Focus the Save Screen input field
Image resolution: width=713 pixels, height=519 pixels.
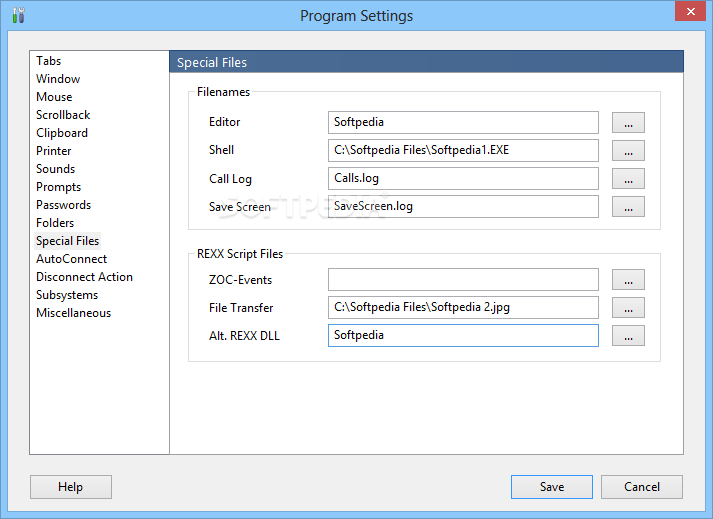coord(463,207)
